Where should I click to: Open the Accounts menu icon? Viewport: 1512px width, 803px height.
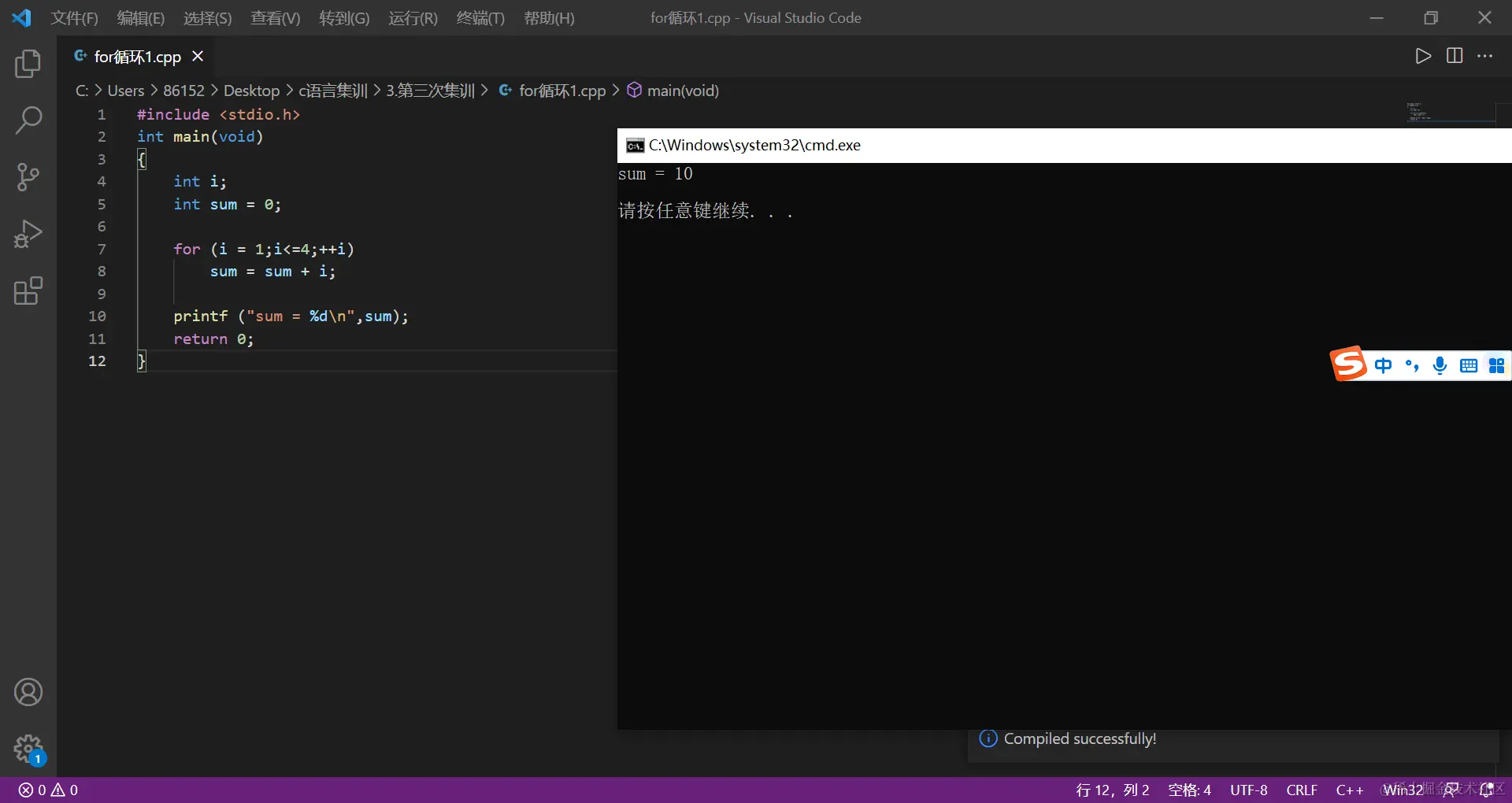pyautogui.click(x=28, y=692)
